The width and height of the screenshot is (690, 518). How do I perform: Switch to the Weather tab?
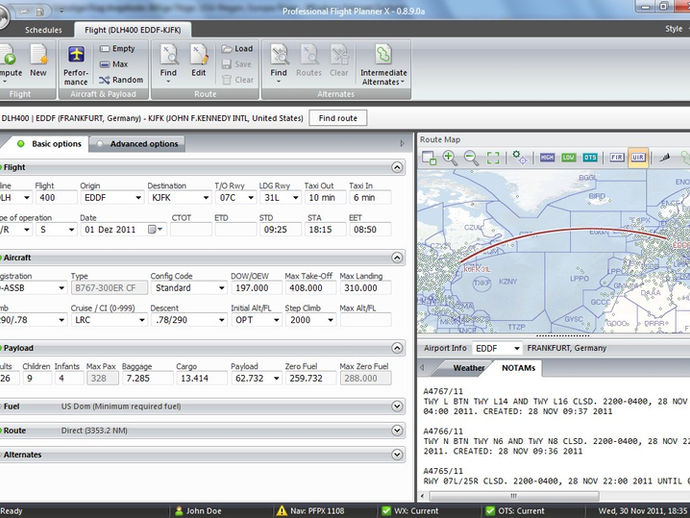[466, 368]
